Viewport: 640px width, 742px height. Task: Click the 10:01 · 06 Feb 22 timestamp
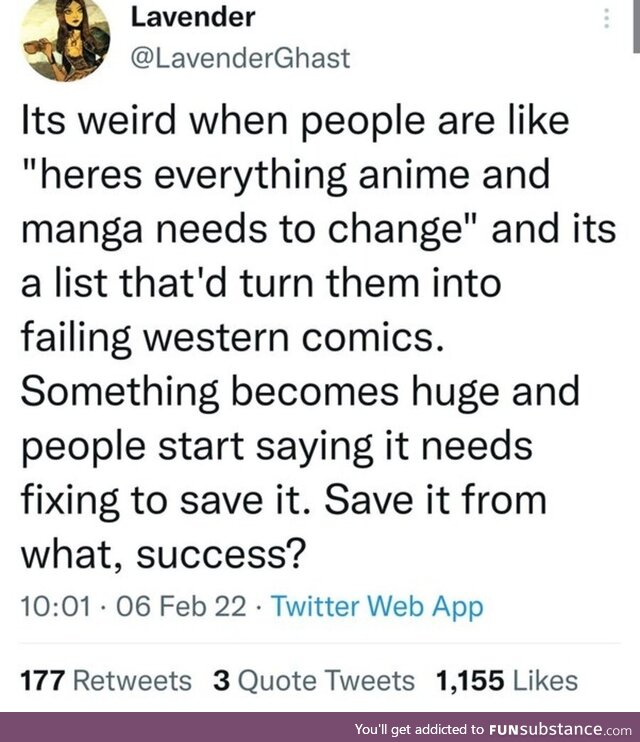click(133, 606)
